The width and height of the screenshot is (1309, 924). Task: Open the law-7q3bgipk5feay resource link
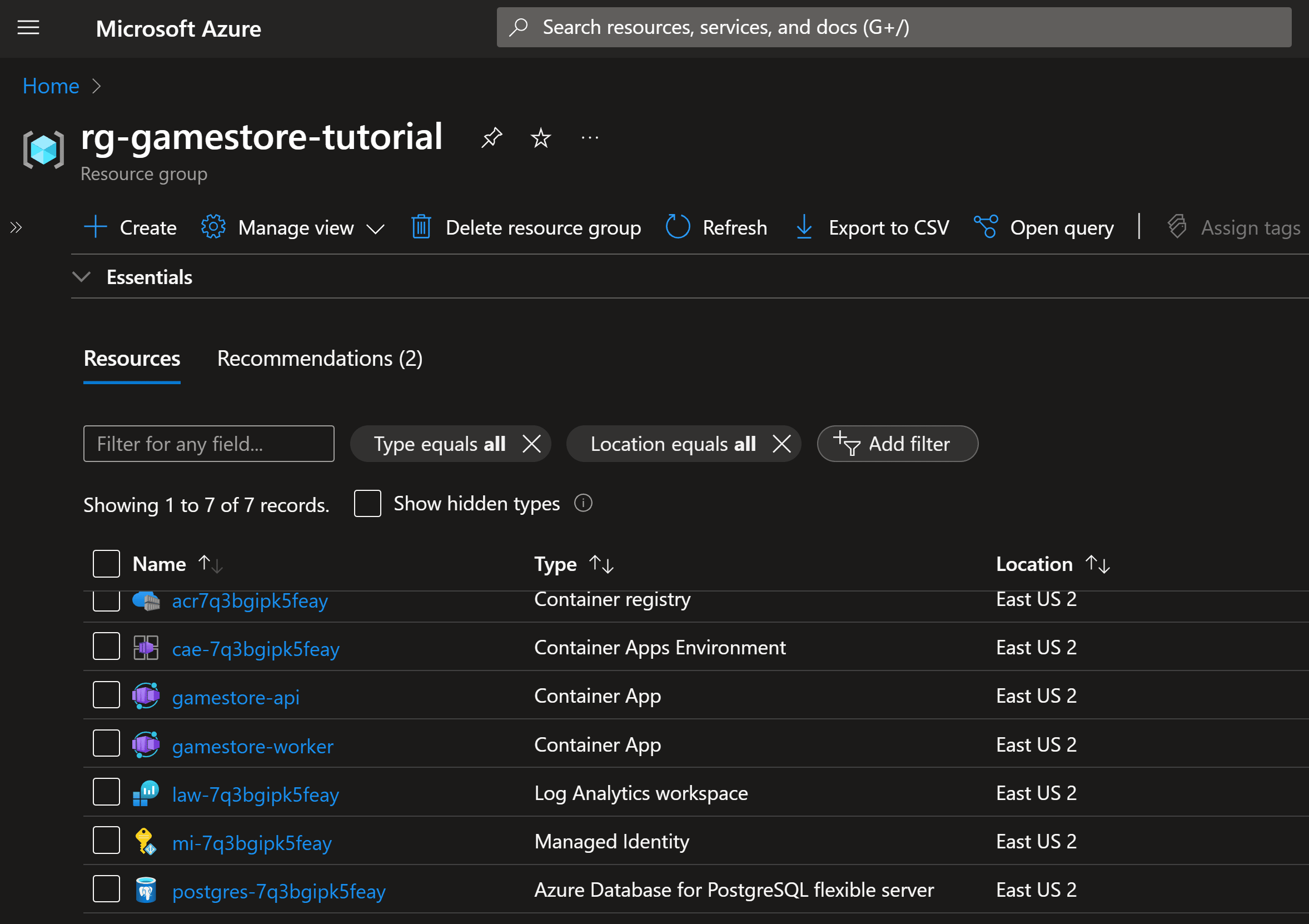(x=256, y=794)
